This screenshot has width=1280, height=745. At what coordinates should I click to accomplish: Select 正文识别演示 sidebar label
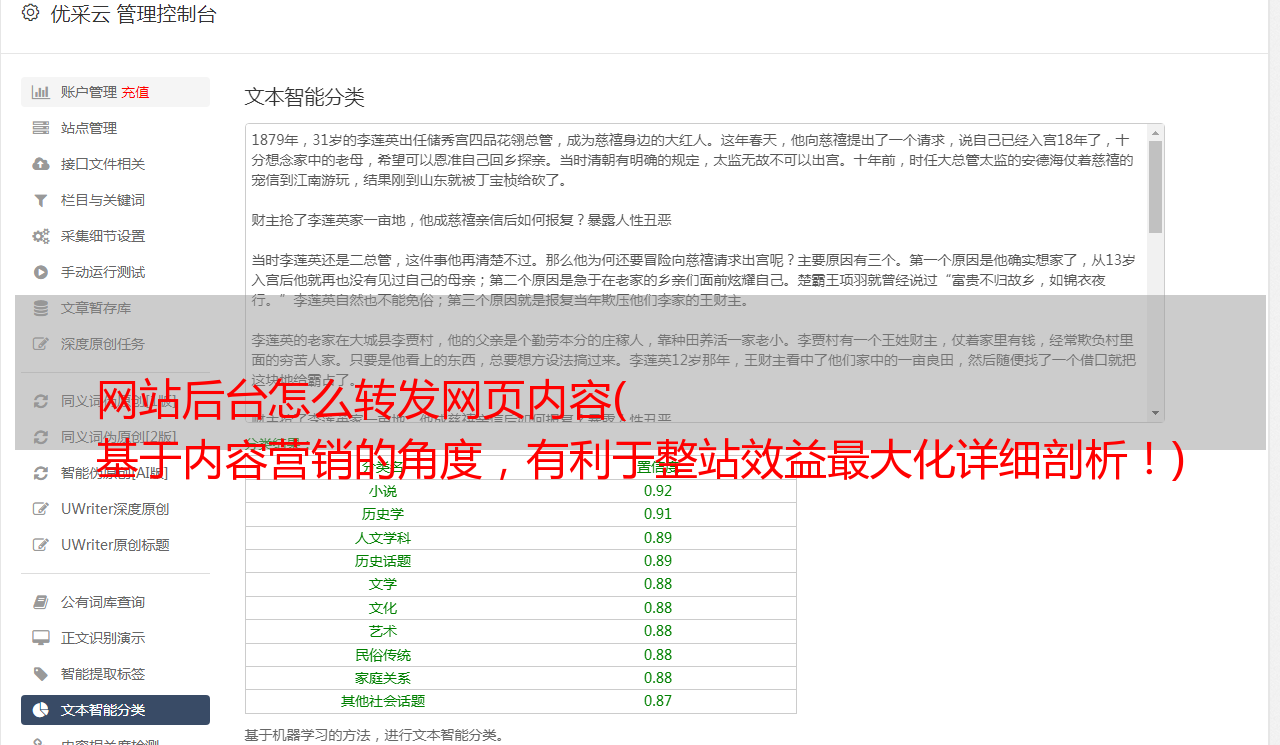(x=103, y=638)
